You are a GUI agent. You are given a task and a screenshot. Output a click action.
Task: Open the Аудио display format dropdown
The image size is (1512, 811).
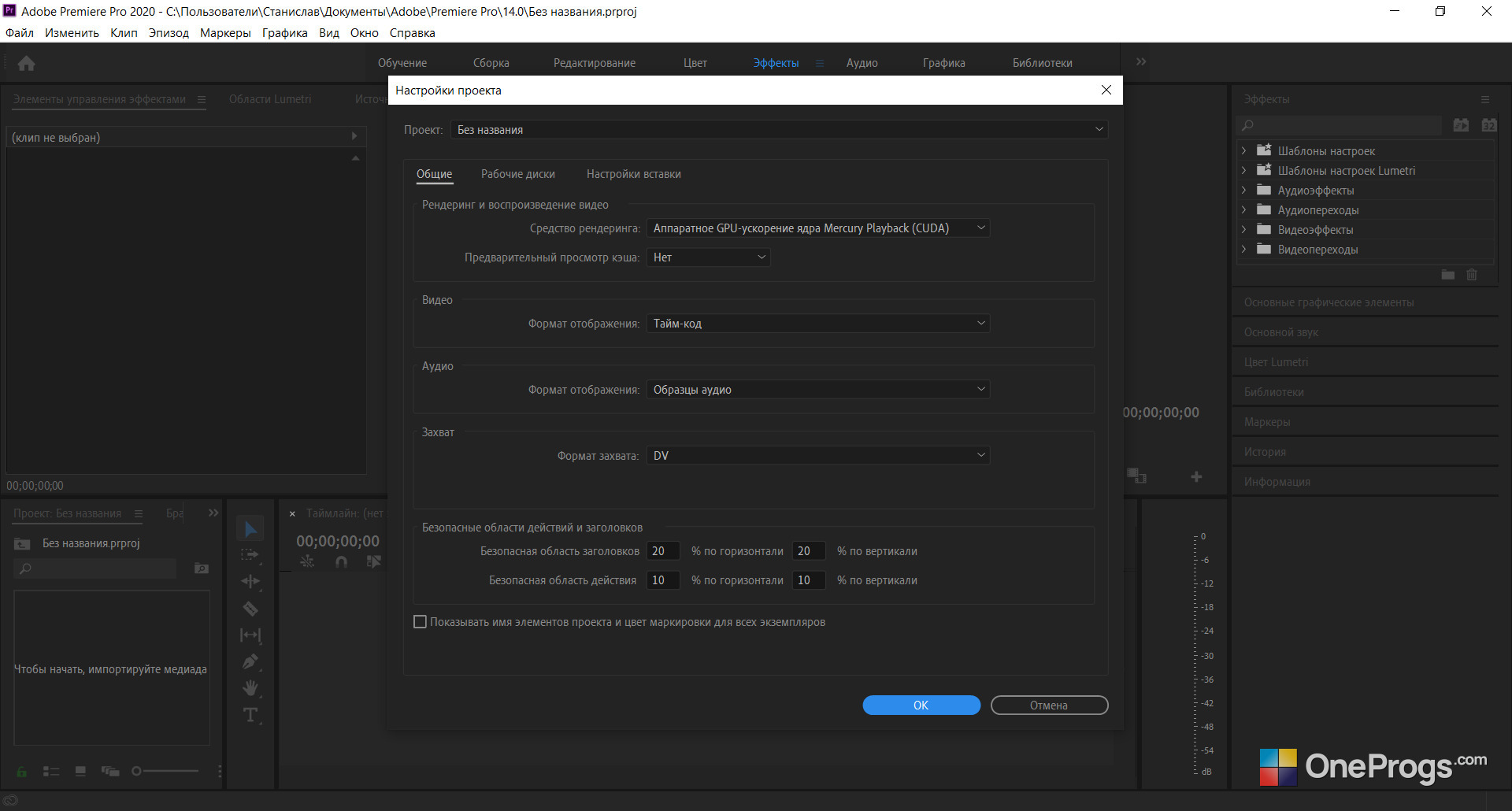click(x=818, y=390)
